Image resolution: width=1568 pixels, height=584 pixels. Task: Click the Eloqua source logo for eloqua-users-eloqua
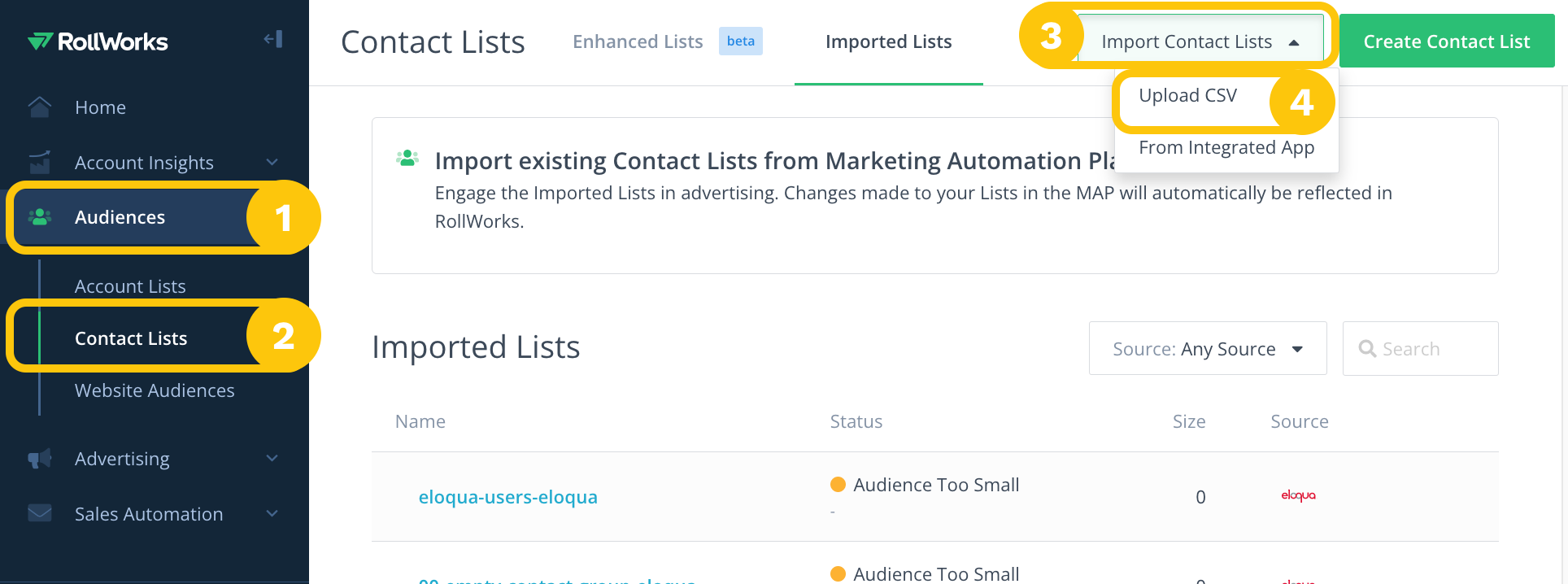(1298, 495)
